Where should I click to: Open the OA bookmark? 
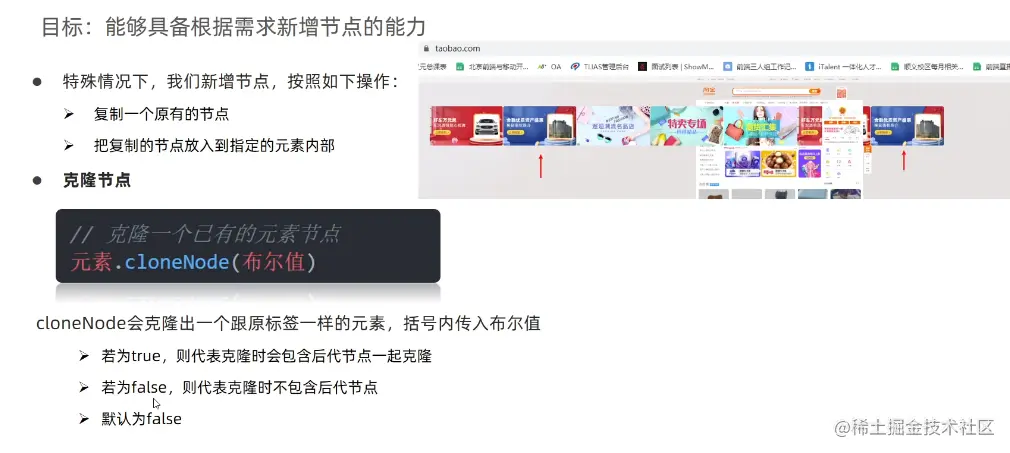tap(549, 66)
